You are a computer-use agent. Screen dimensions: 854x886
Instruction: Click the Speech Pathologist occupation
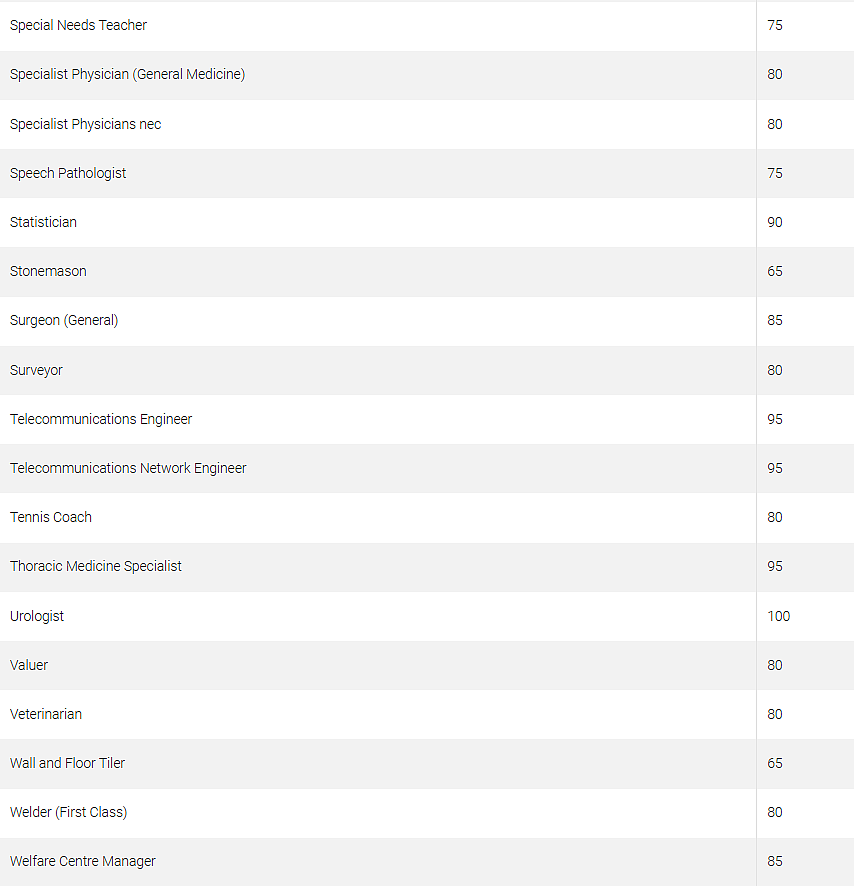(68, 173)
